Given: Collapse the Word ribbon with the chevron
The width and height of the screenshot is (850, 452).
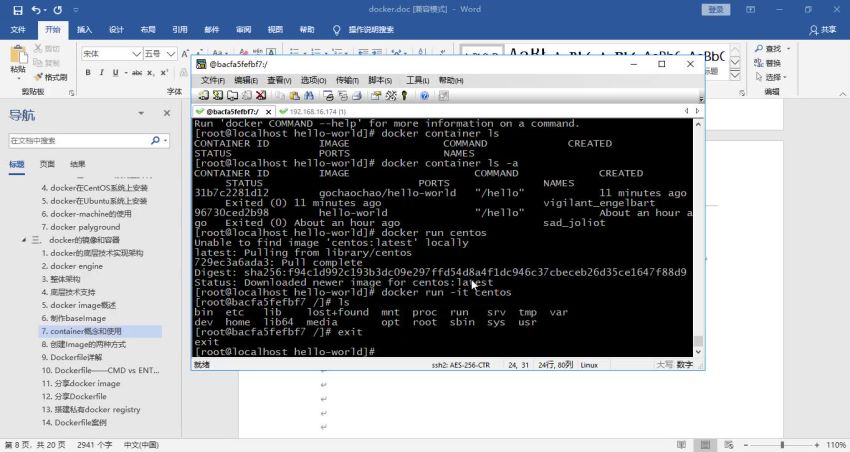Looking at the screenshot, I should pyautogui.click(x=842, y=93).
